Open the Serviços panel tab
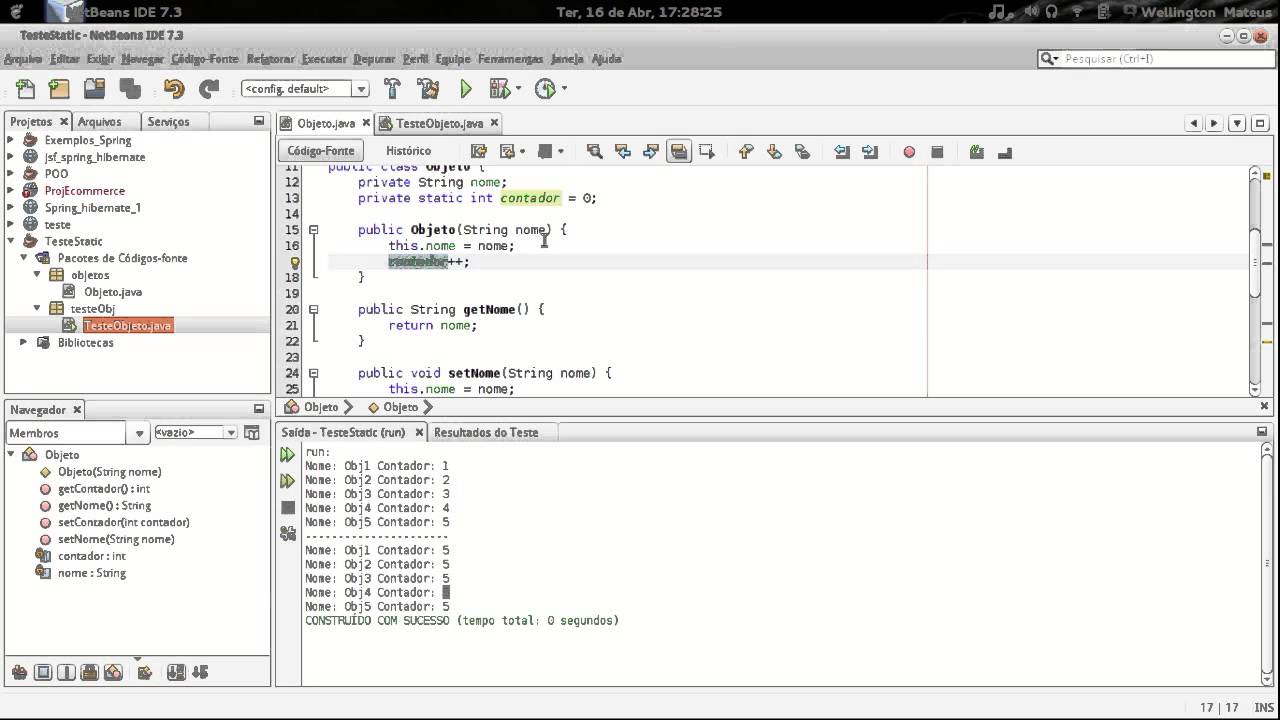Screen dimensions: 1280x720 pyautogui.click(x=168, y=121)
